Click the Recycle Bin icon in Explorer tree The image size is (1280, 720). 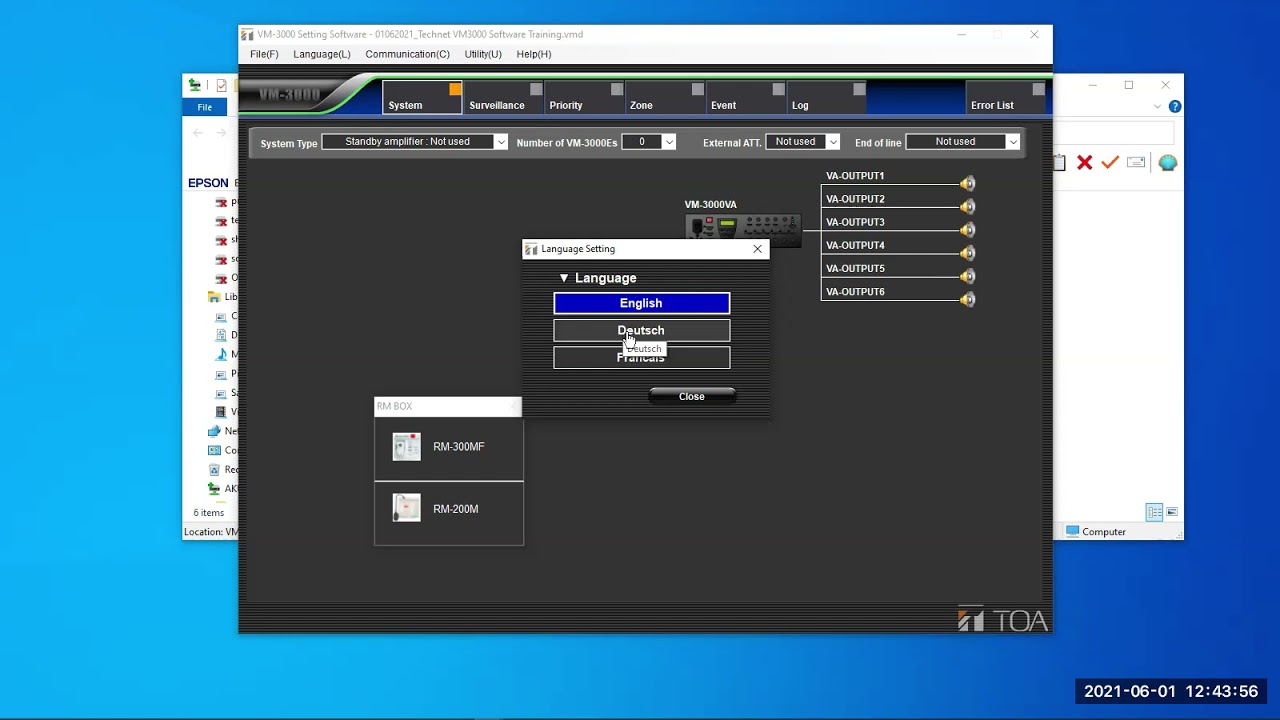214,469
